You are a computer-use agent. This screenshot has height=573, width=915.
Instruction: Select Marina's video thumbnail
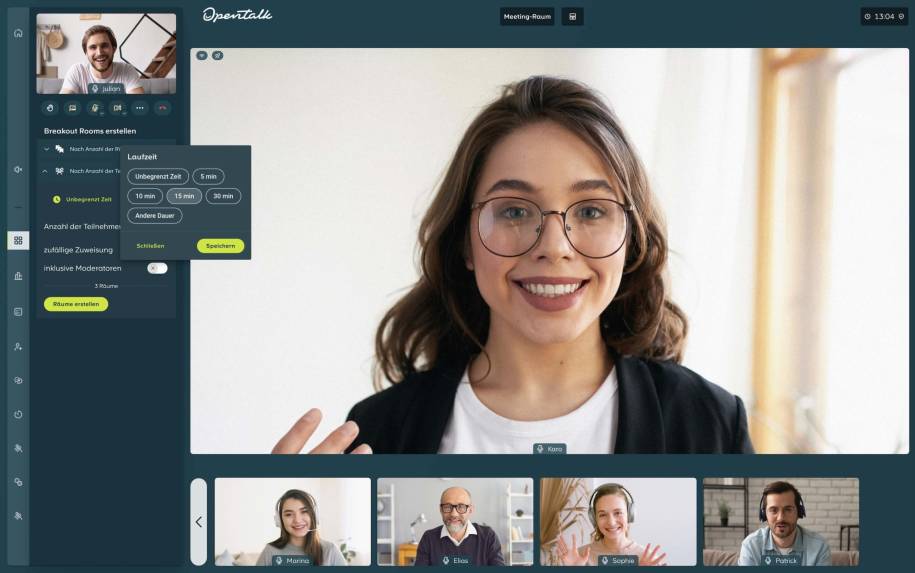coord(293,522)
